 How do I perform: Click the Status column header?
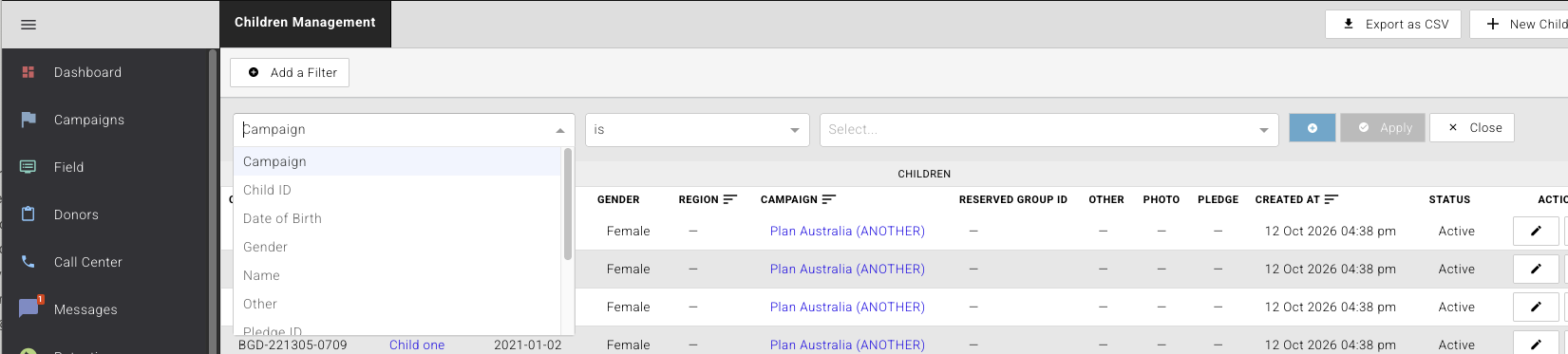[x=1449, y=199]
